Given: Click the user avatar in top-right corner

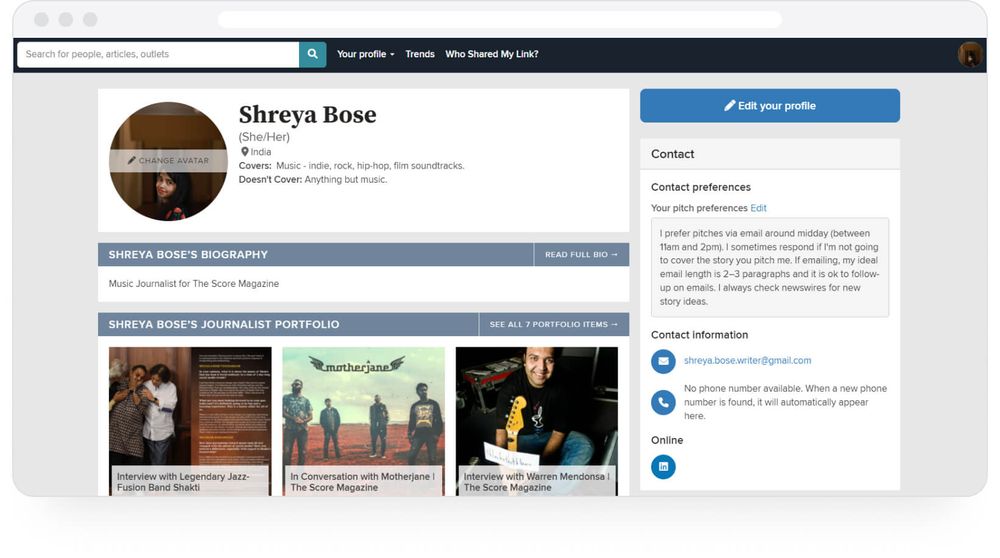Looking at the screenshot, I should 969,54.
